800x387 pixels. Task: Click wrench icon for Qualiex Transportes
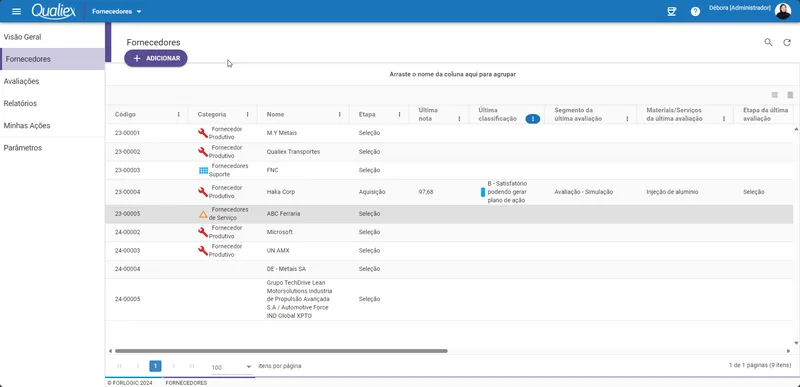[203, 151]
